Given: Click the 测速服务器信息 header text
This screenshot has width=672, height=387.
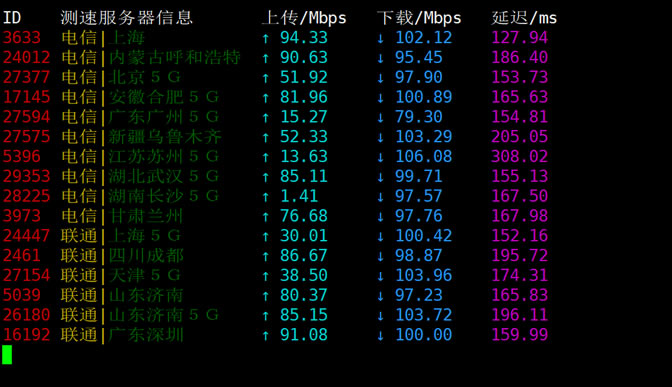Looking at the screenshot, I should pos(126,18).
